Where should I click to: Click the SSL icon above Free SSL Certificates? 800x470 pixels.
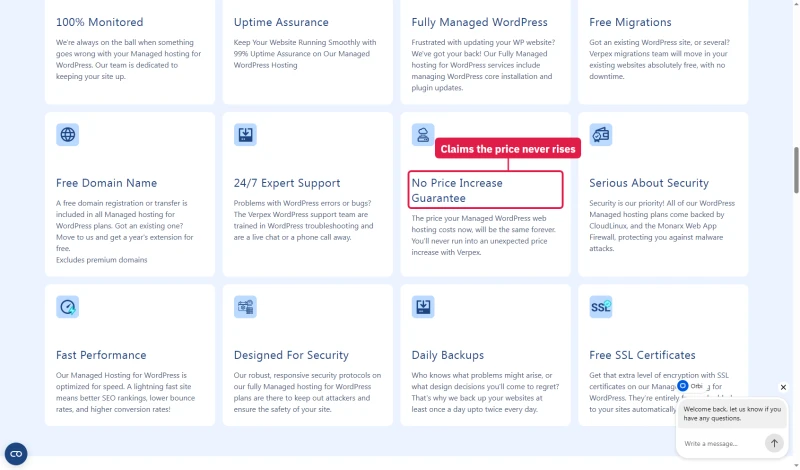(x=601, y=307)
